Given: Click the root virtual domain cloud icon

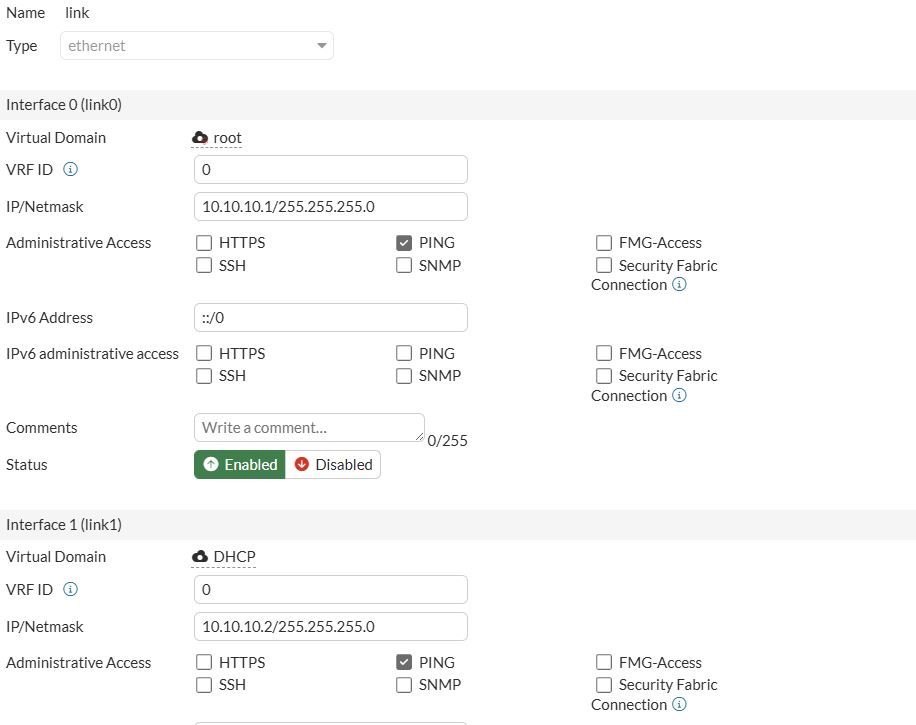Looking at the screenshot, I should click(200, 138).
